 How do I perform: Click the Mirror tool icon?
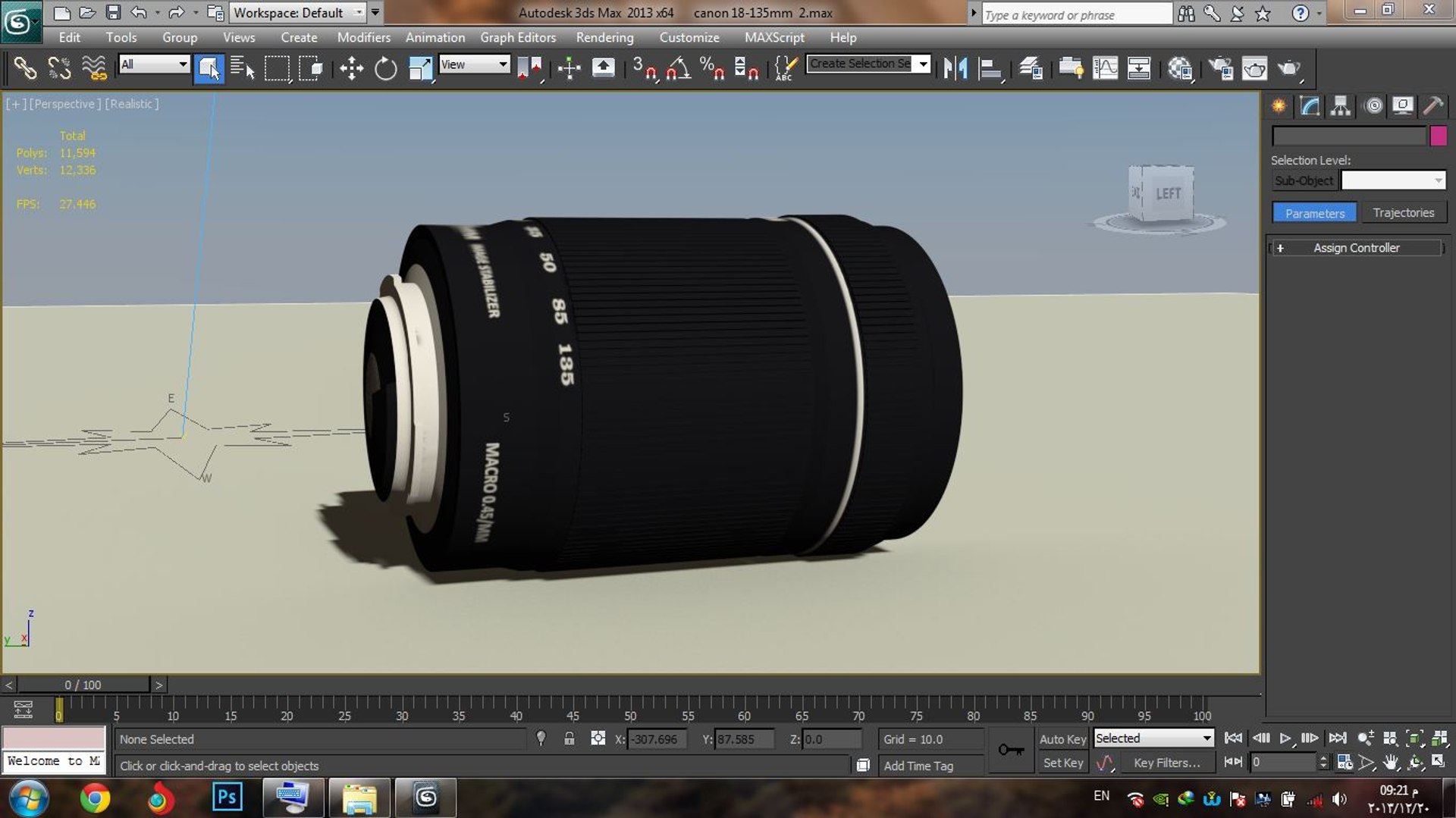click(x=955, y=68)
